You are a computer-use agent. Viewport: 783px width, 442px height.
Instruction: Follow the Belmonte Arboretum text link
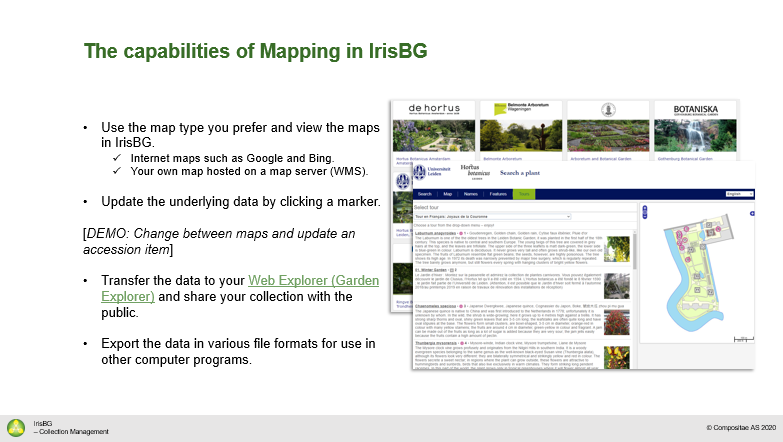[x=502, y=159]
